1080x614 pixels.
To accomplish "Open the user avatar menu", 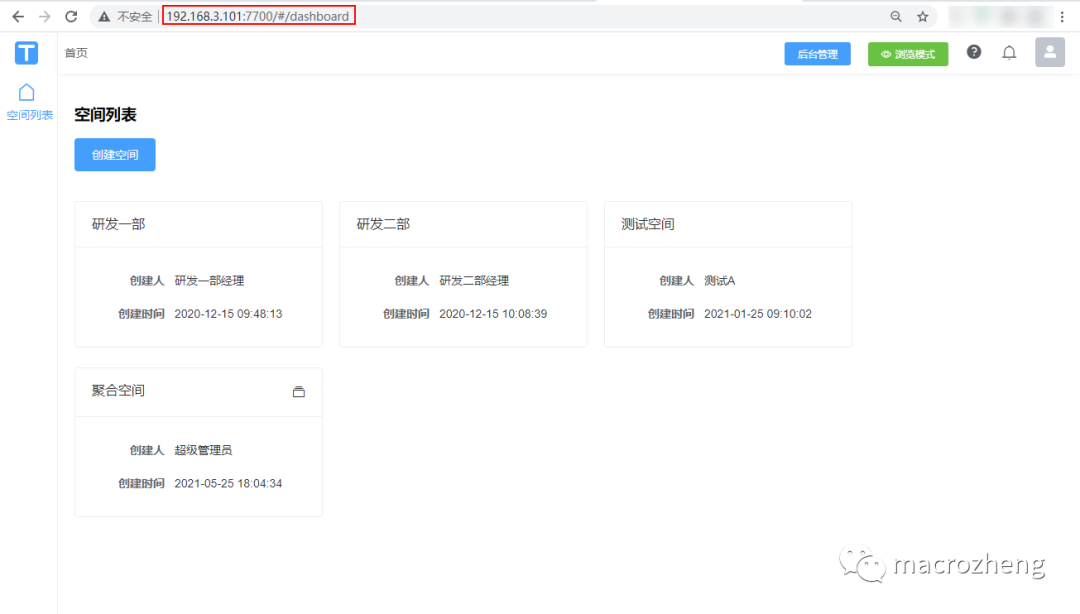I will pyautogui.click(x=1050, y=52).
